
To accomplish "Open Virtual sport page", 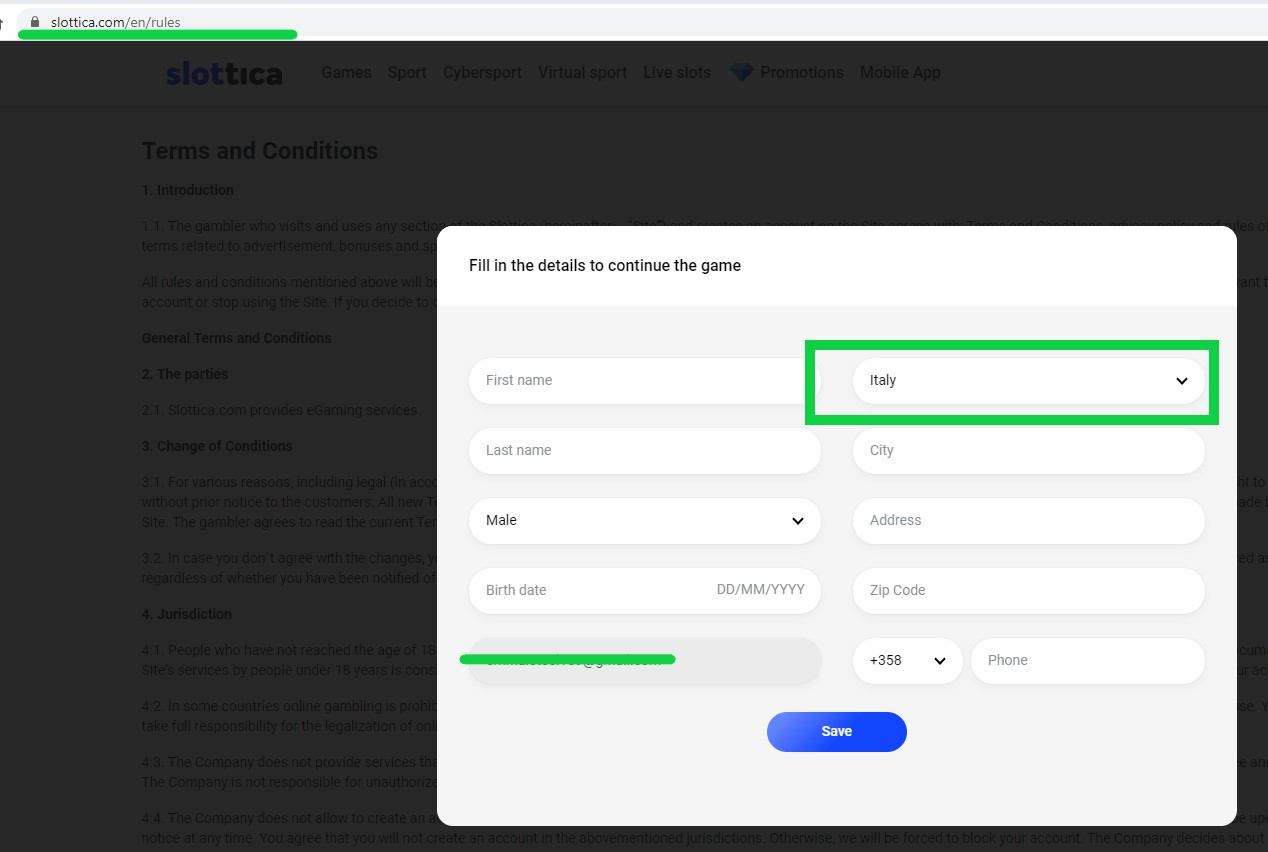I will pyautogui.click(x=582, y=73).
